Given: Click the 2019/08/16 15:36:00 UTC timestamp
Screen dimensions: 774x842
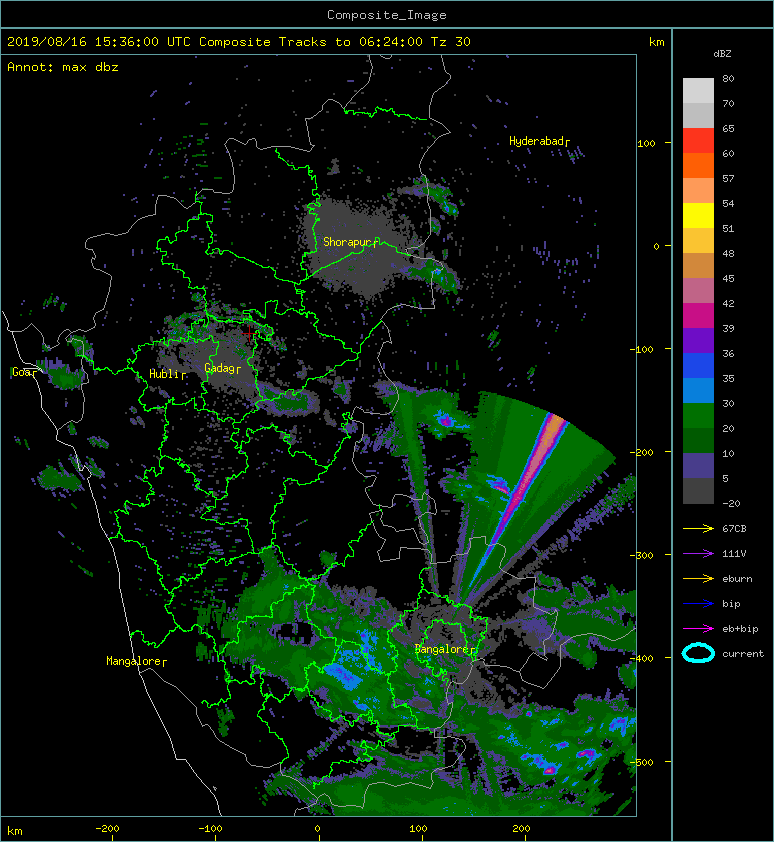Looking at the screenshot, I should point(99,42).
